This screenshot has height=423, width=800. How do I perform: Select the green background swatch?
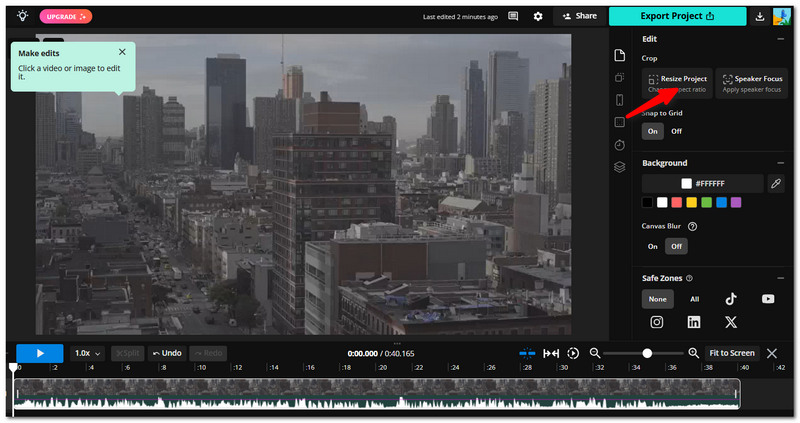pyautogui.click(x=706, y=203)
